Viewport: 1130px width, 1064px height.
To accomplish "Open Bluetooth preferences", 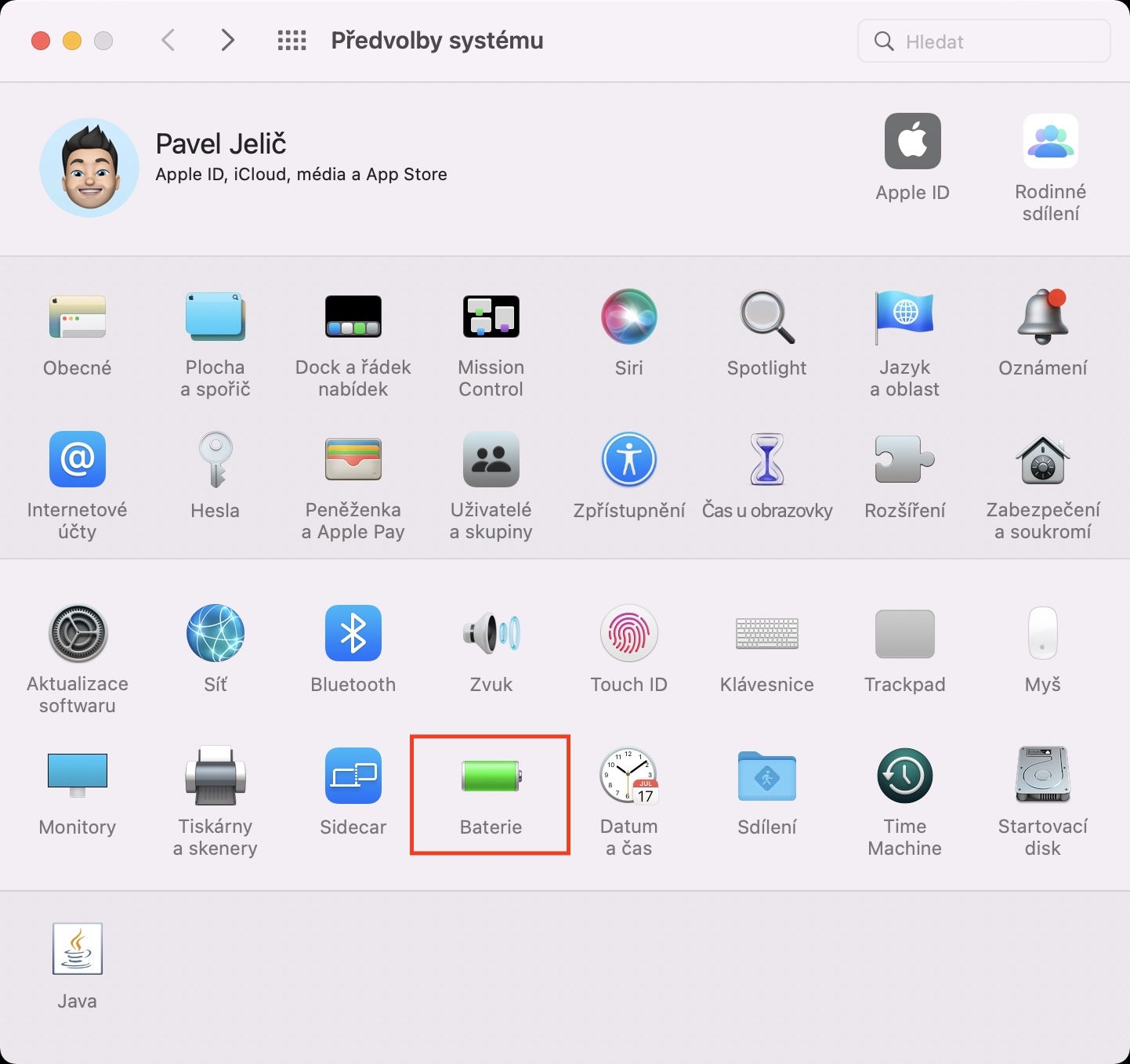I will tap(353, 633).
